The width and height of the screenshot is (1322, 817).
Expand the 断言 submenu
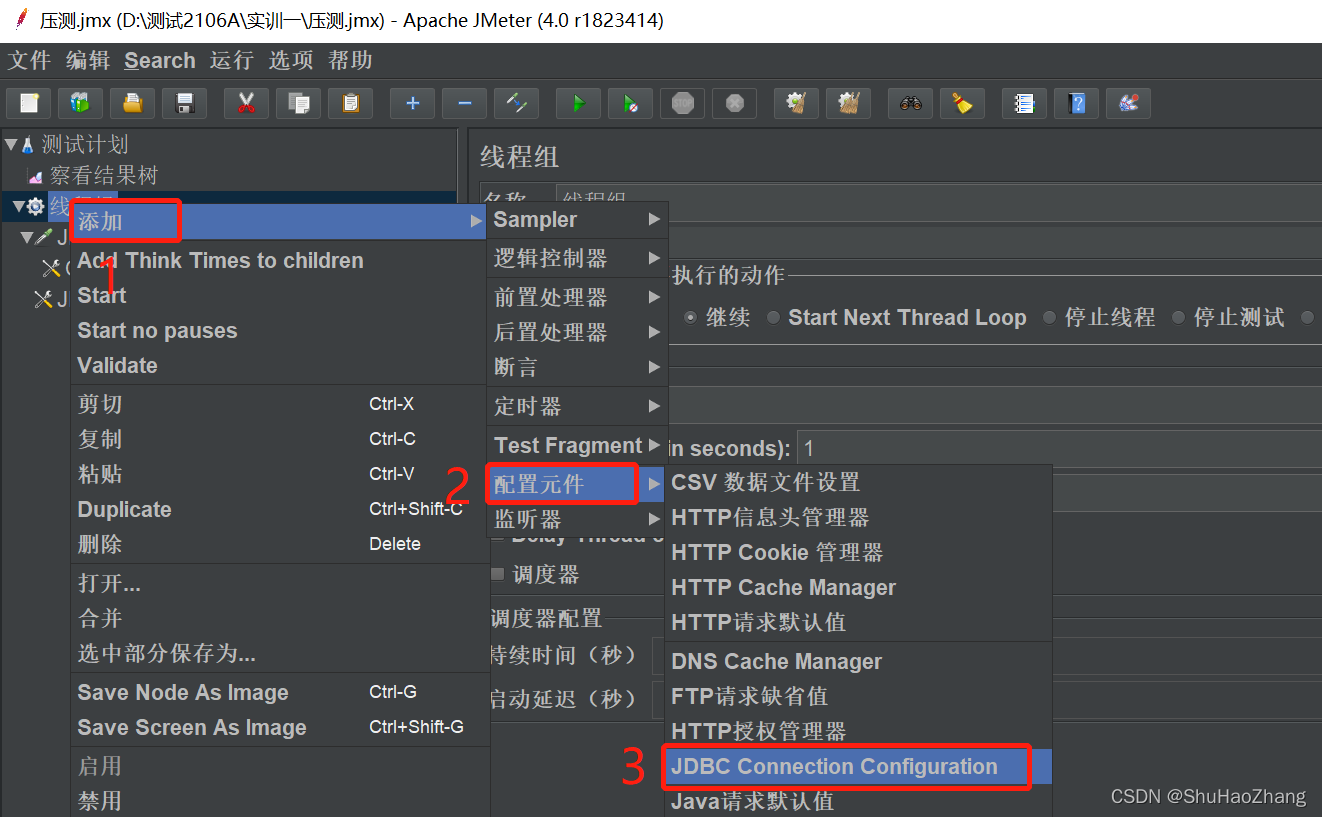tap(577, 367)
